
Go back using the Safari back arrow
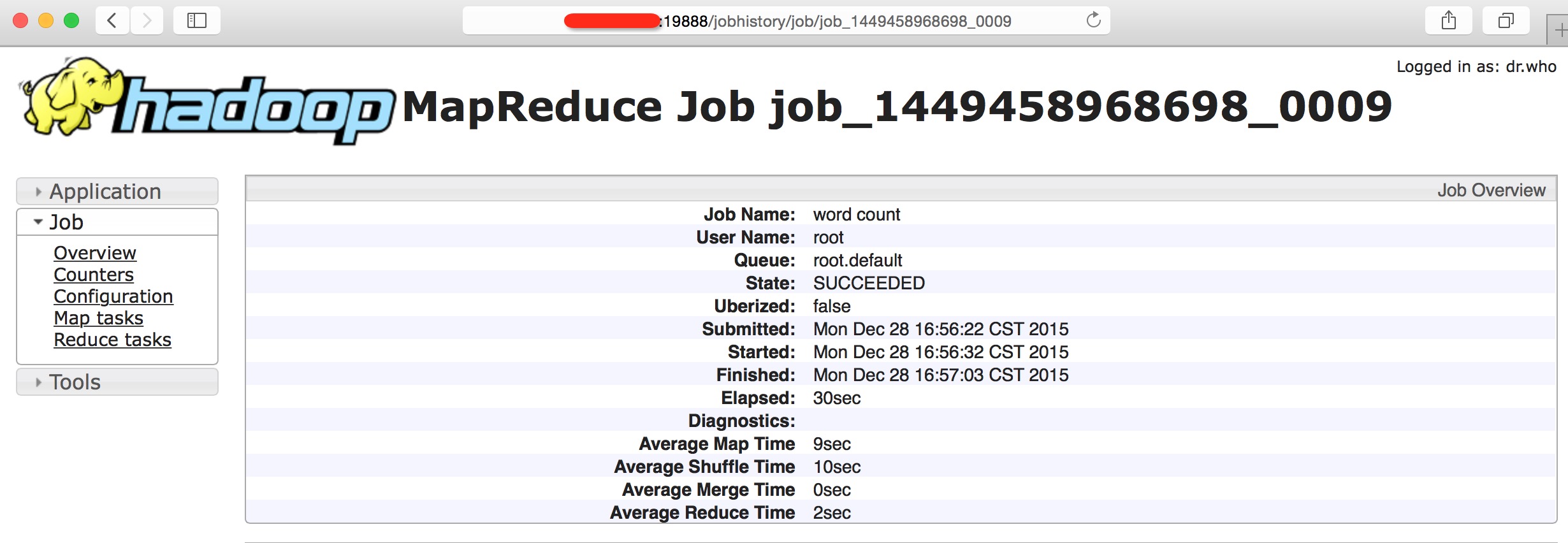click(x=112, y=20)
